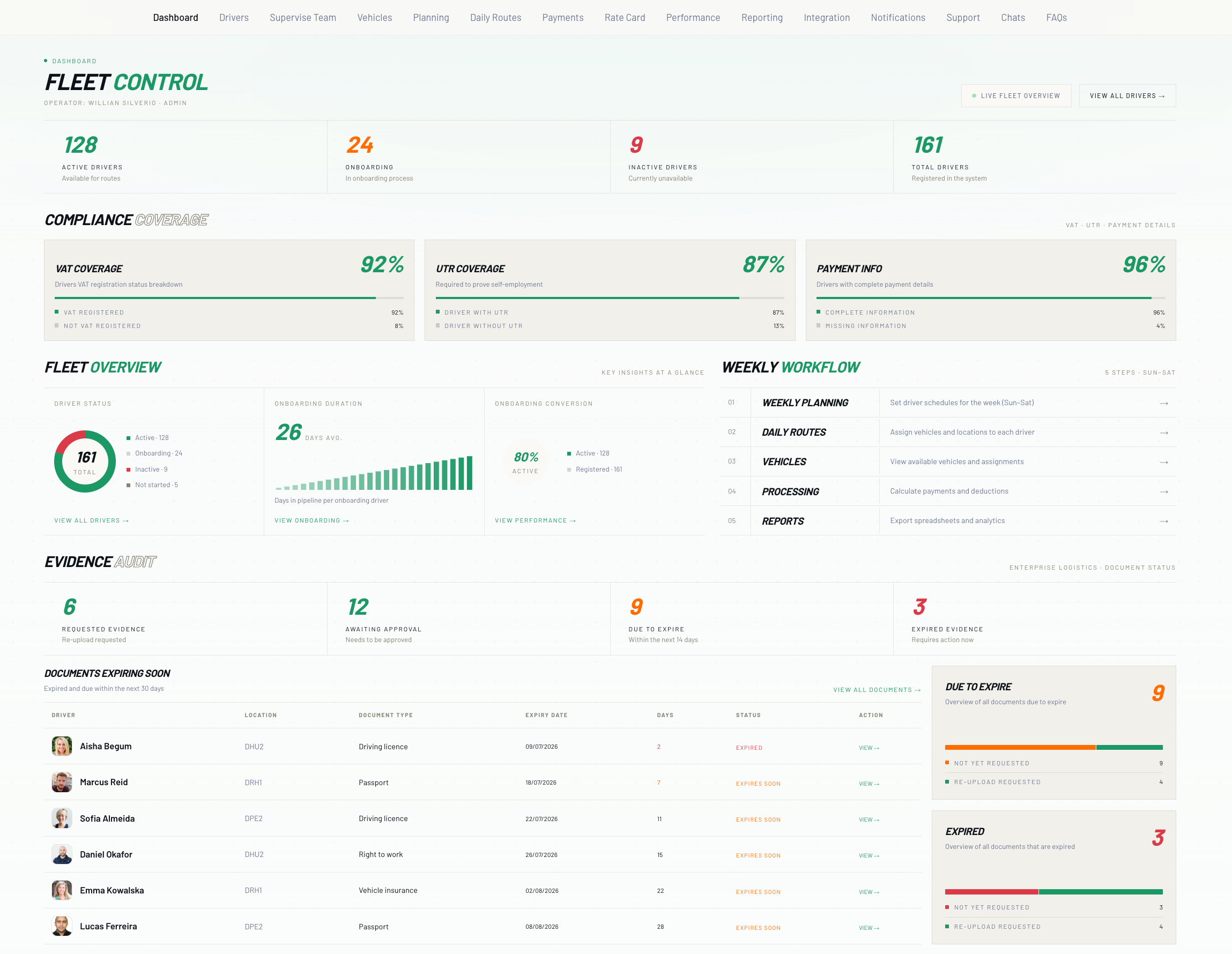Click EXPIRED status for Aisha Begum

pos(749,748)
